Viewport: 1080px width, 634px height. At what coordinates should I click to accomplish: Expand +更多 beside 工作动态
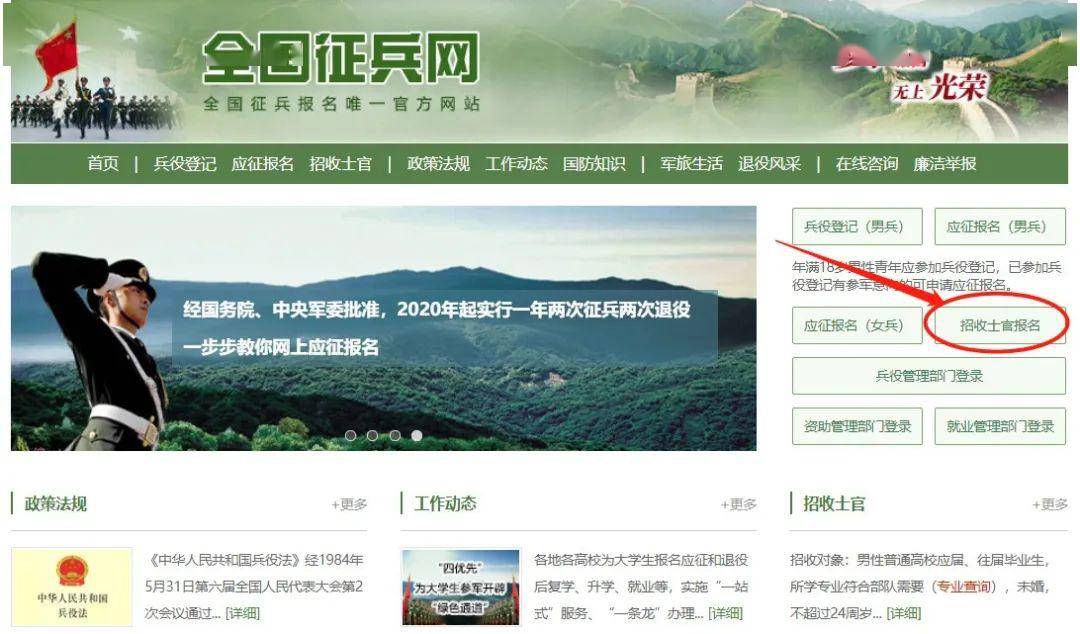(738, 504)
